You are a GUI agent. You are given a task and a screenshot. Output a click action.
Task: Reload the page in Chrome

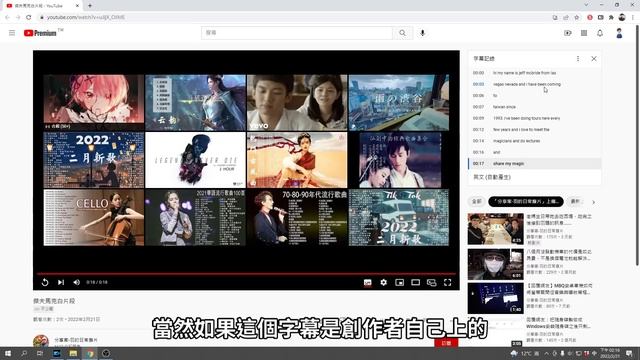click(28, 18)
